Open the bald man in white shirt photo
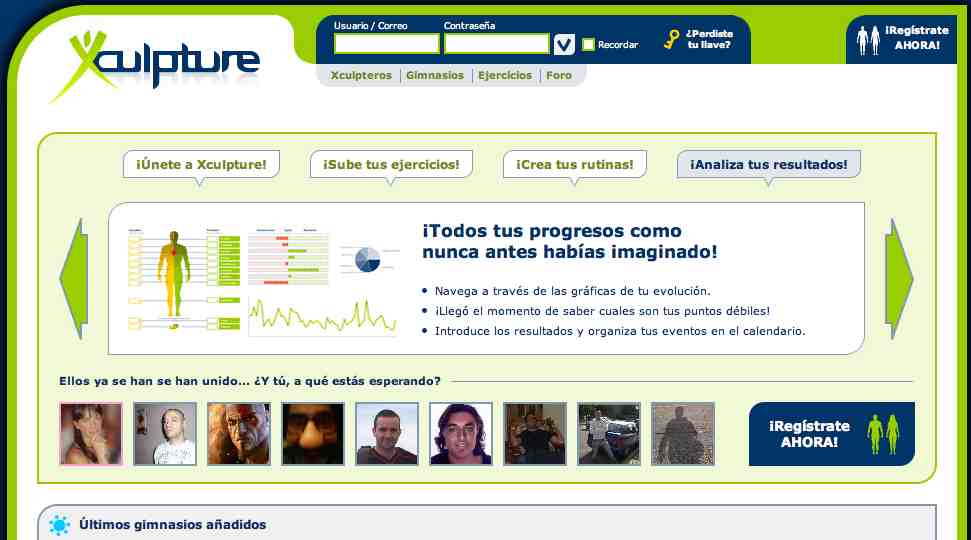The height and width of the screenshot is (540, 971). coord(165,433)
